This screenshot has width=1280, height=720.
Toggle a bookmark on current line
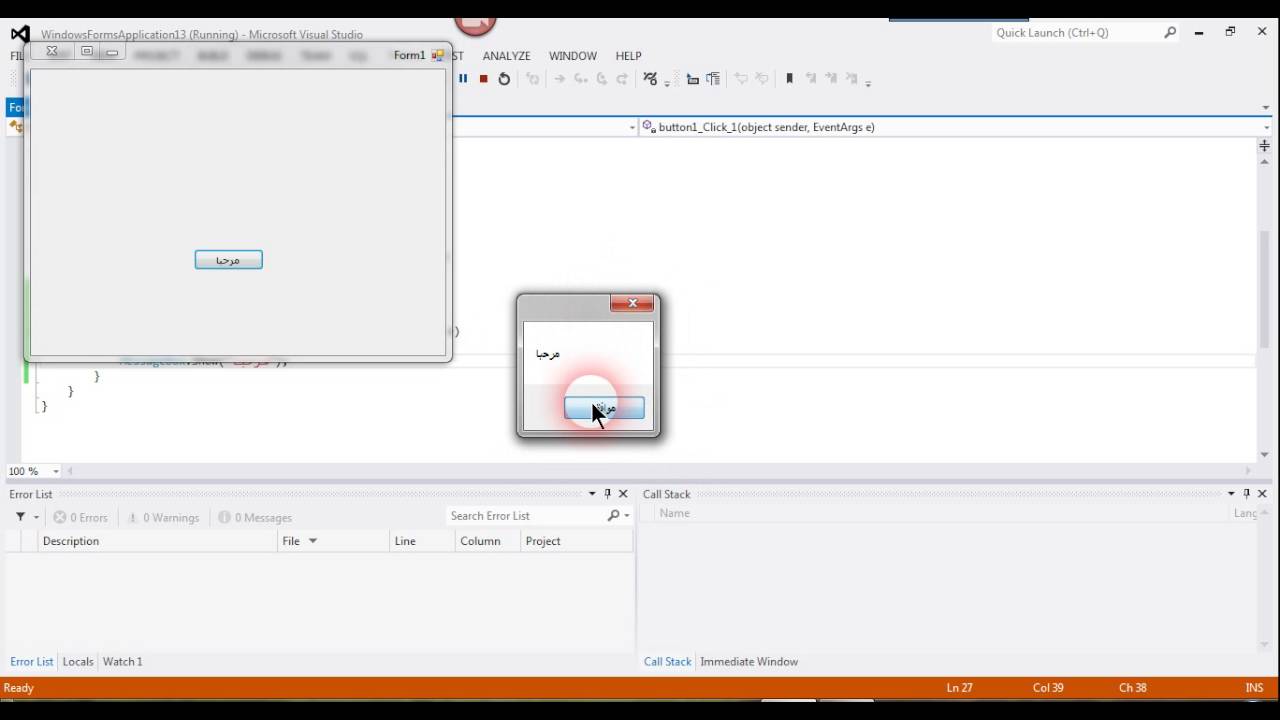789,79
